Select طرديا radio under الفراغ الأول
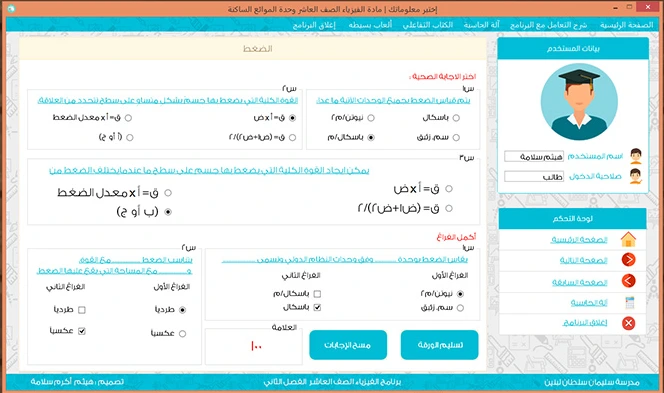 point(183,310)
